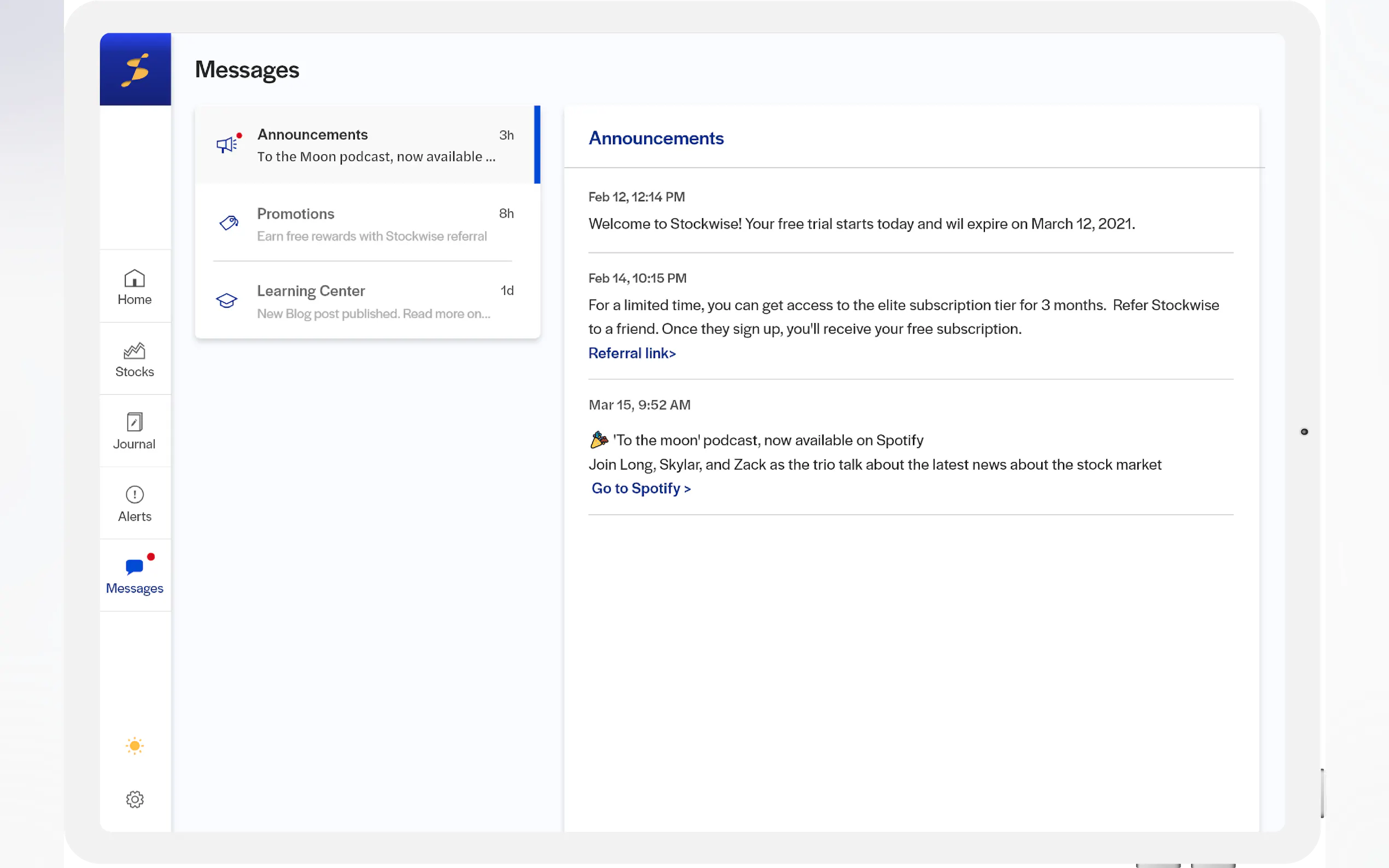The image size is (1389, 868).
Task: Click the Alerts label in sidebar
Action: 135,516
